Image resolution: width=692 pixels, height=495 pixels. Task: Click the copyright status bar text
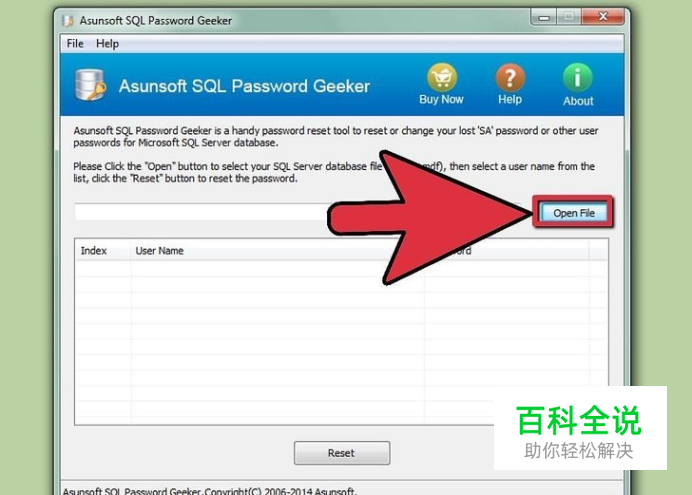[x=210, y=491]
